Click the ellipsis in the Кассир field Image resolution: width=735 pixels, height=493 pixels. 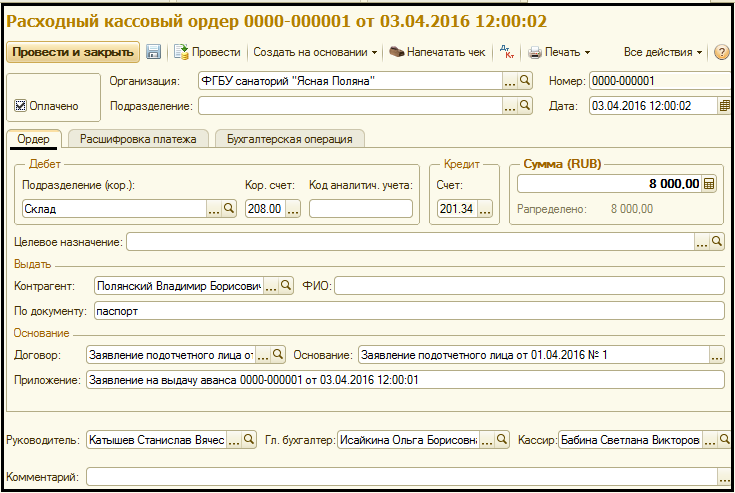(x=710, y=440)
